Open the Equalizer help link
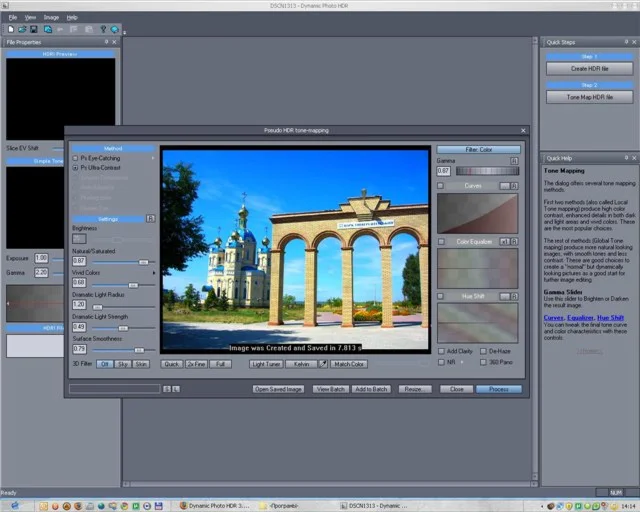The image size is (640, 512). click(x=580, y=318)
